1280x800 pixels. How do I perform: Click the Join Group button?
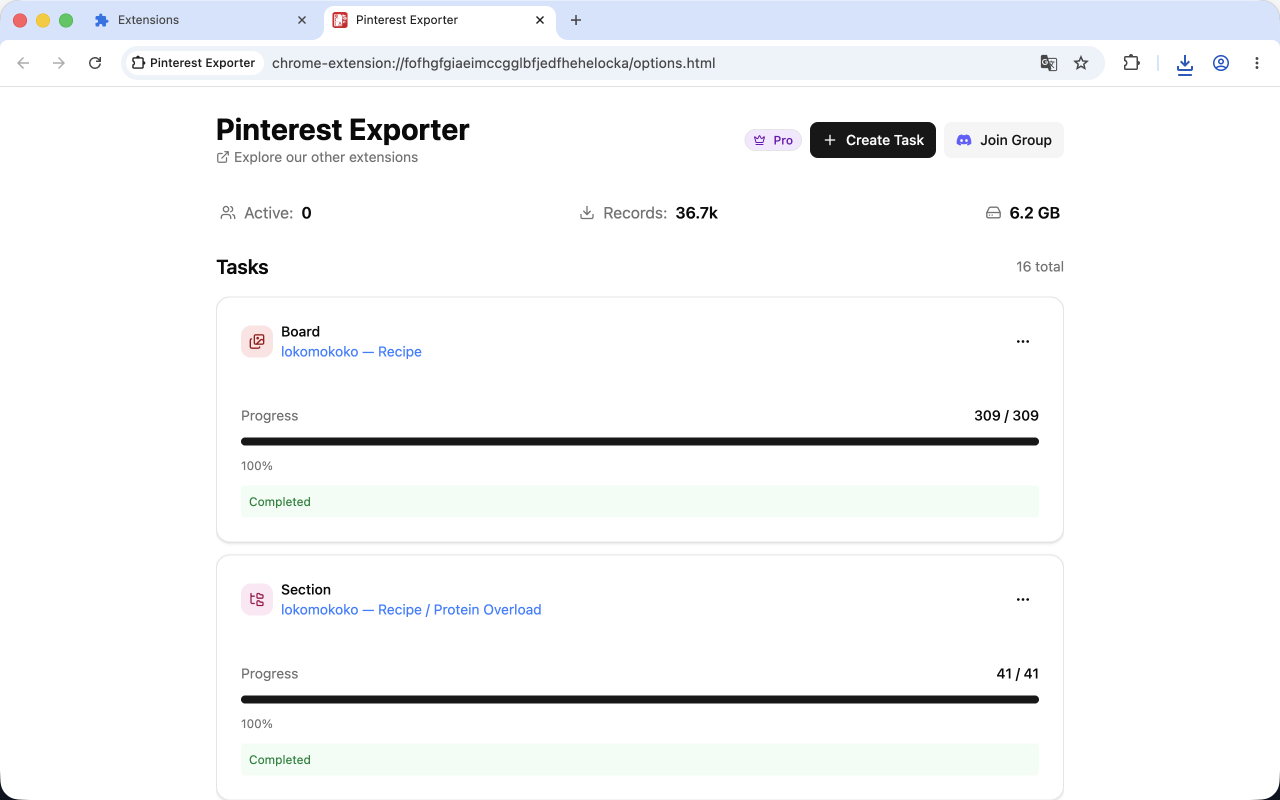coord(1004,140)
